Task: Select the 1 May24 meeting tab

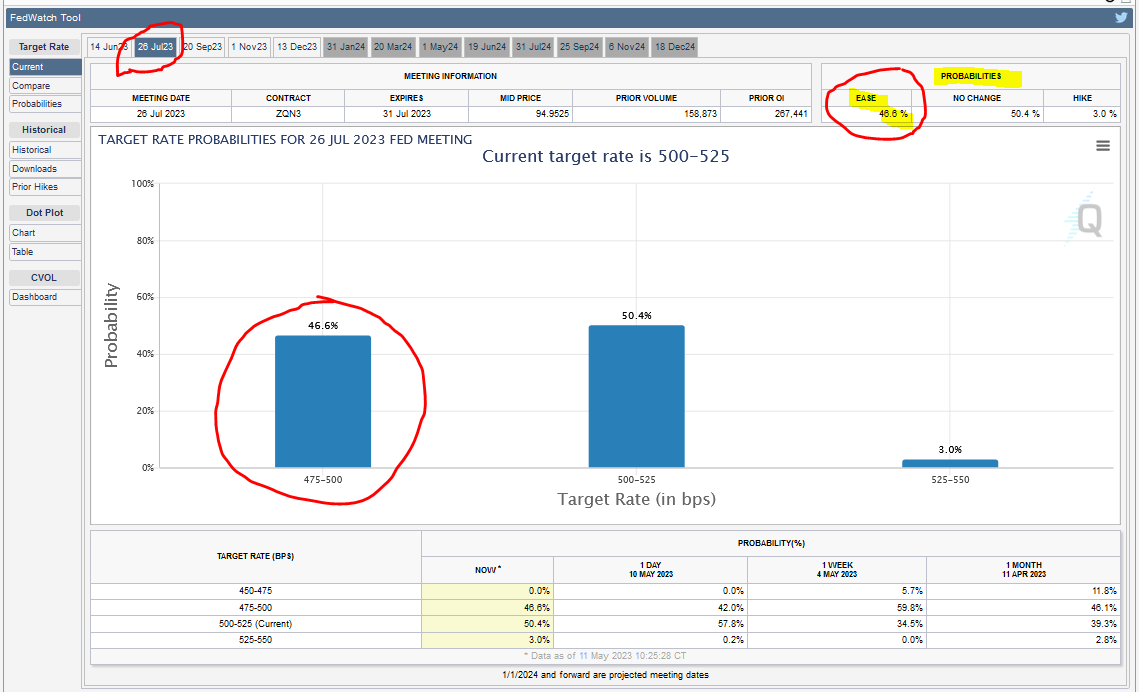Action: [440, 47]
